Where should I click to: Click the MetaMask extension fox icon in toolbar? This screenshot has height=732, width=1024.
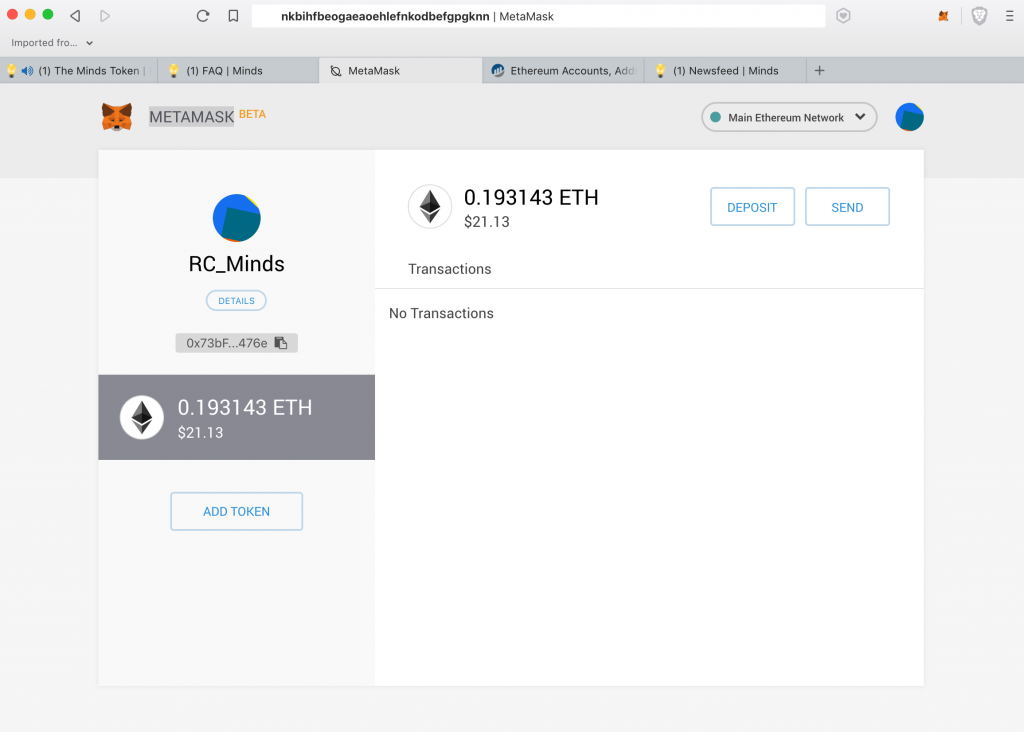(943, 16)
